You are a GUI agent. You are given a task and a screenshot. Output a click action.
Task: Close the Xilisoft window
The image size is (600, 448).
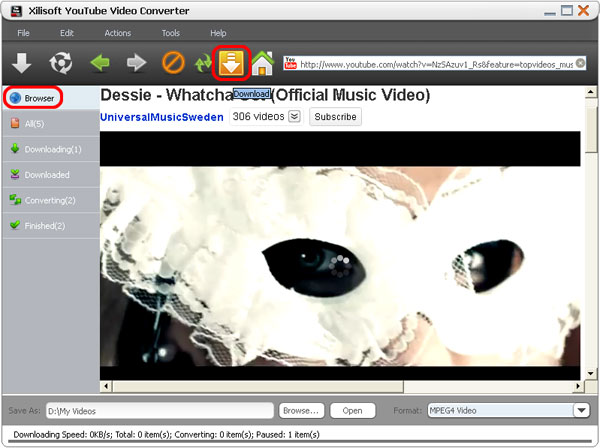coord(584,11)
